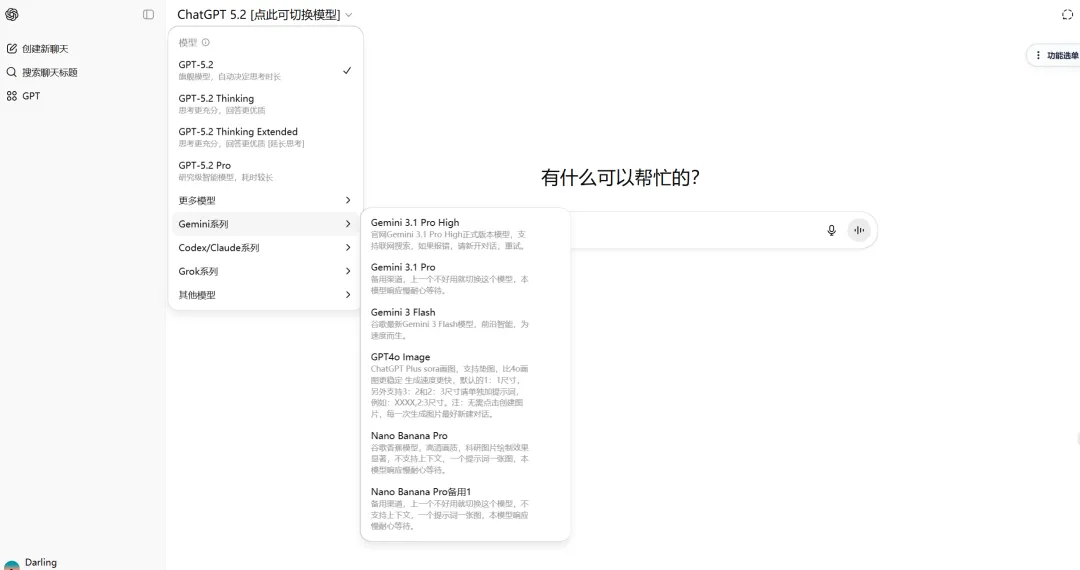Click the three-dots icon on 功能选单

click(x=1038, y=56)
